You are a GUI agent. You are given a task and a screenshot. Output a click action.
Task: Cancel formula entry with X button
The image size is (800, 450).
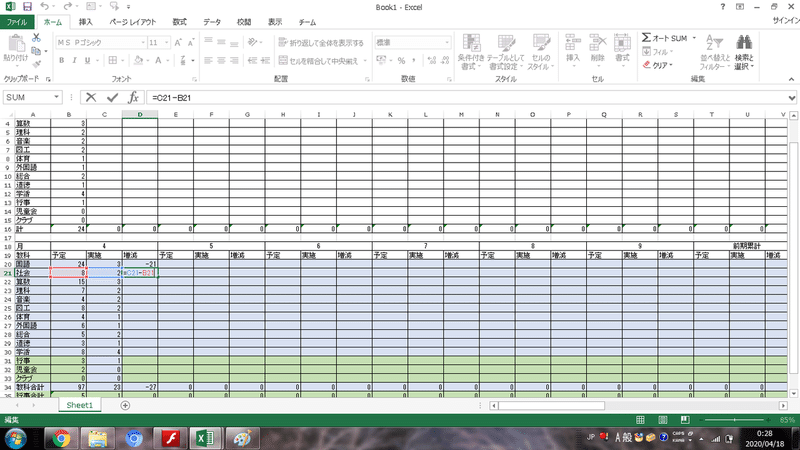pos(91,97)
